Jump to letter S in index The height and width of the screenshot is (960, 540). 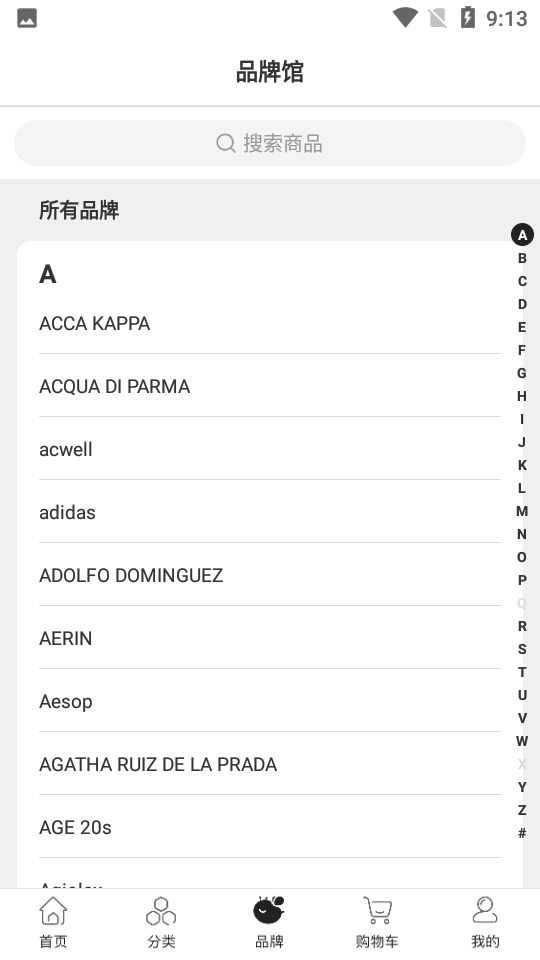pyautogui.click(x=522, y=649)
